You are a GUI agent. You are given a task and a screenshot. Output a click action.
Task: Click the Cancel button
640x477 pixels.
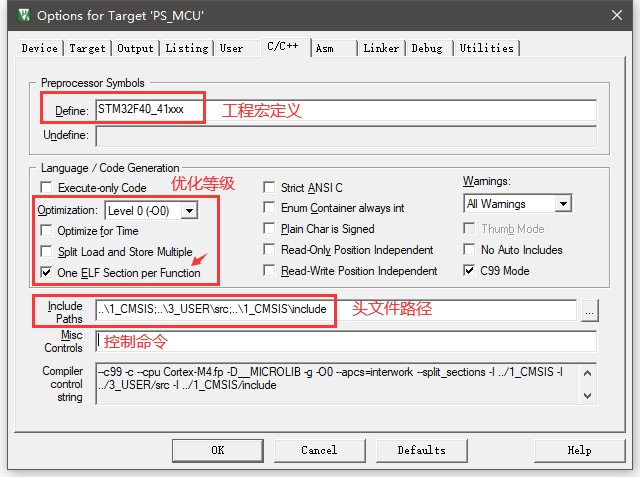click(x=320, y=450)
